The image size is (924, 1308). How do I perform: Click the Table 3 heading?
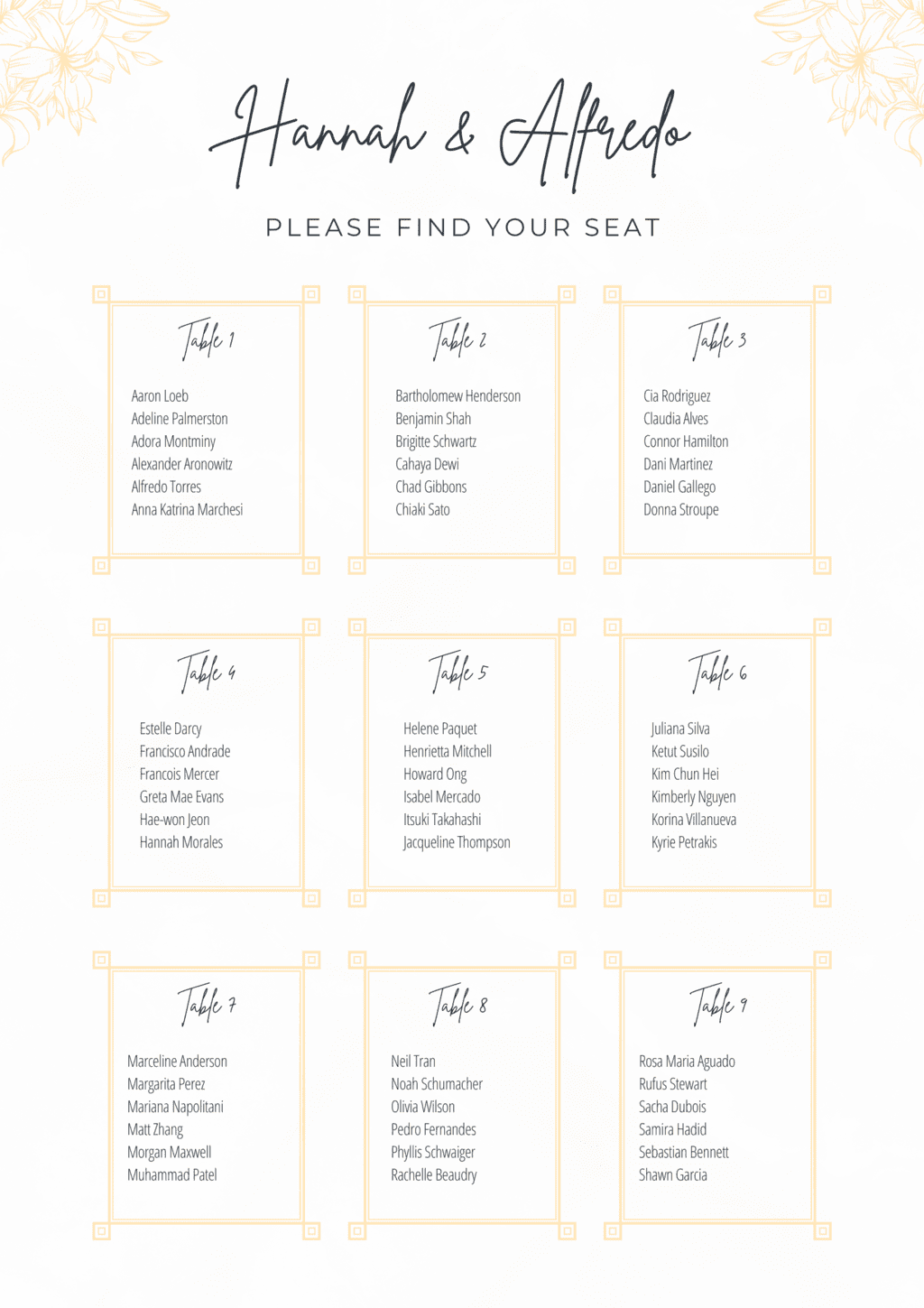[x=717, y=340]
